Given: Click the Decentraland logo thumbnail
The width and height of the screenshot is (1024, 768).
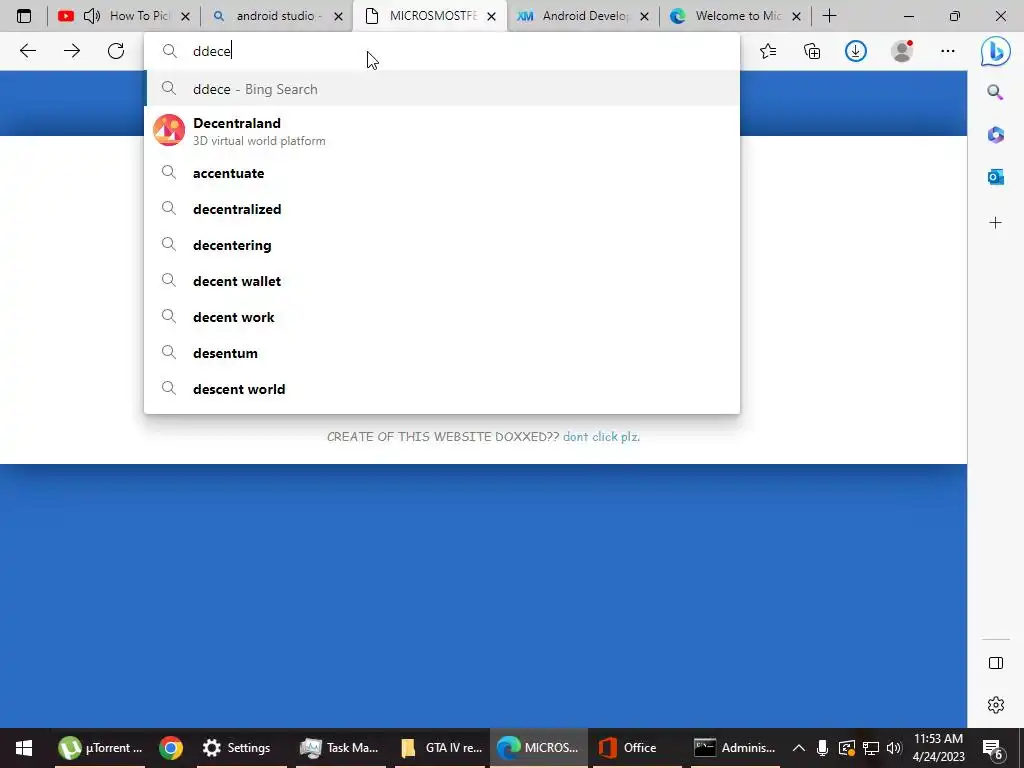Looking at the screenshot, I should 169,130.
